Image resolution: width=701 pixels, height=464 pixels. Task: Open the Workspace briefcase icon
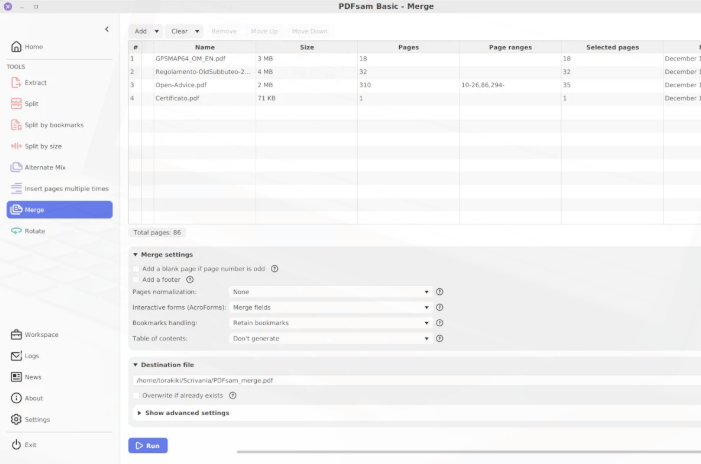tap(16, 334)
